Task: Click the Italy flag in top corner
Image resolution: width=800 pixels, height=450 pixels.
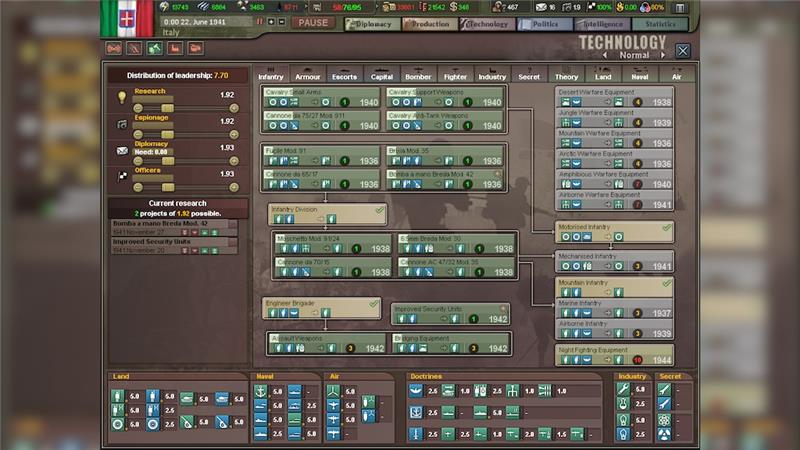Action: point(128,18)
